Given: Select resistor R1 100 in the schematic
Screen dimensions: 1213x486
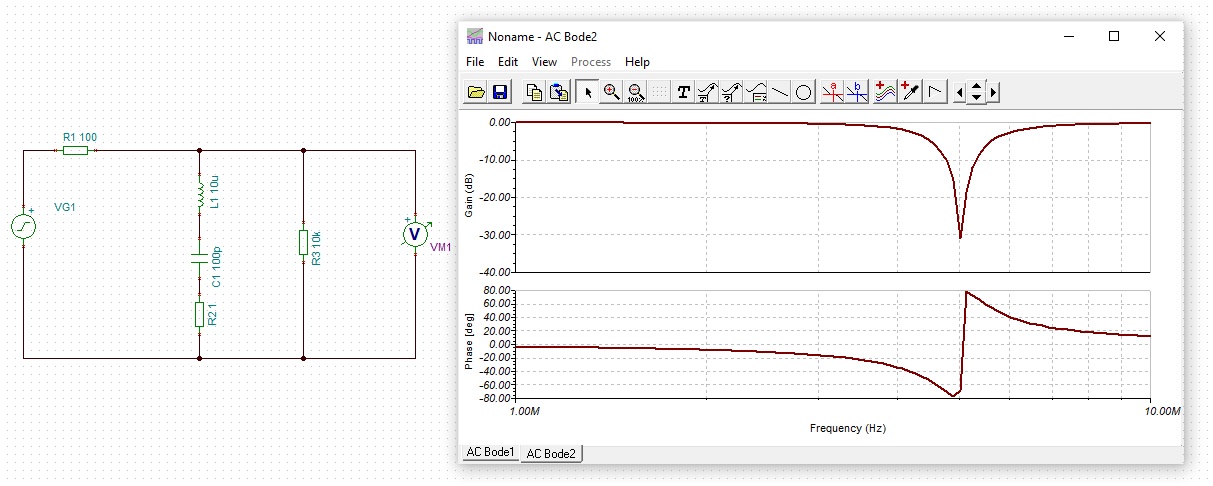Looking at the screenshot, I should (75, 150).
